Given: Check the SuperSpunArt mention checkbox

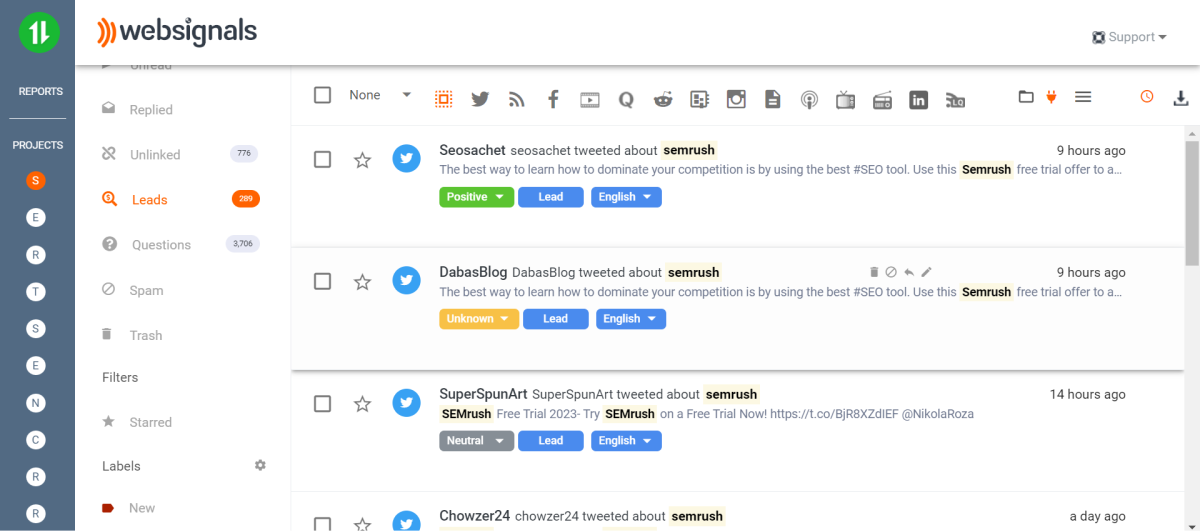Looking at the screenshot, I should [322, 403].
